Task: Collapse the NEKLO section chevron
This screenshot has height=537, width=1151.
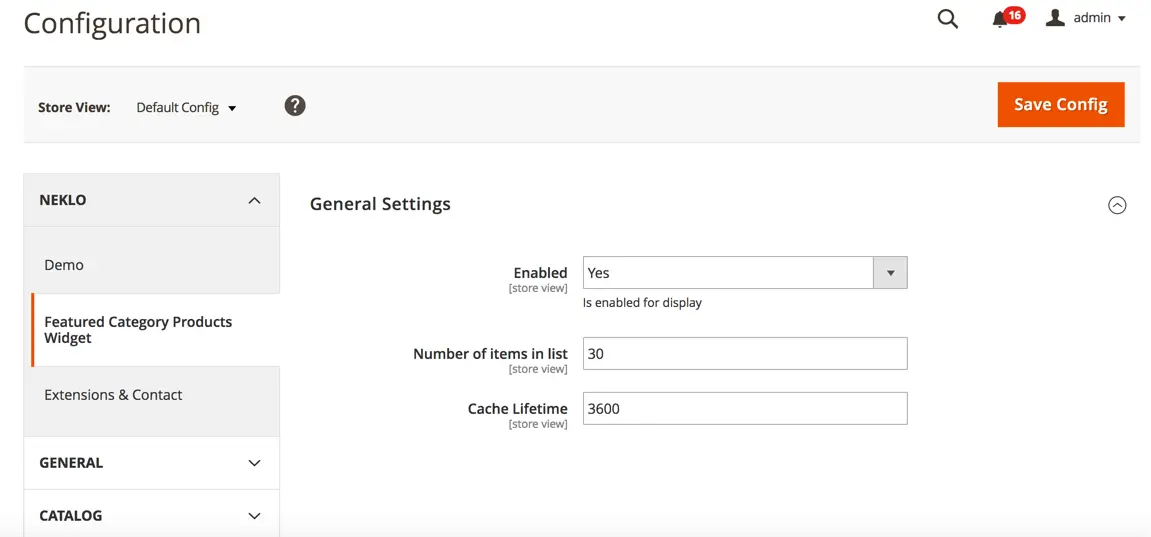Action: [x=254, y=201]
